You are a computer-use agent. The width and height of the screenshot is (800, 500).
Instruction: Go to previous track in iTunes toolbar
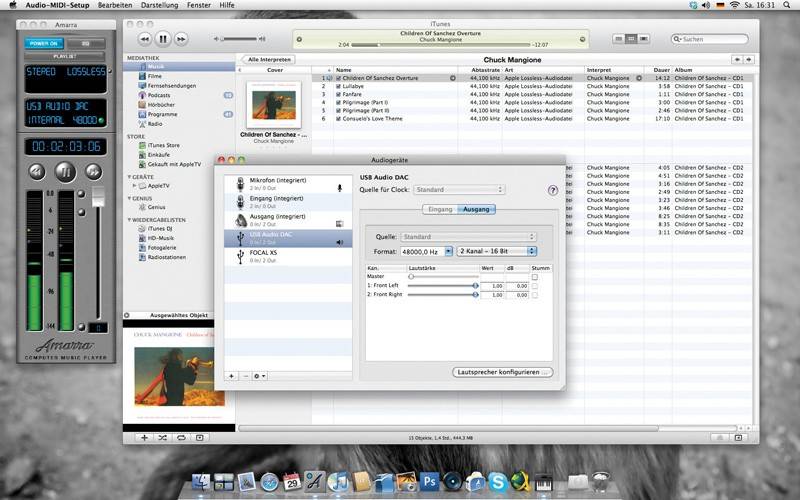pyautogui.click(x=145, y=39)
